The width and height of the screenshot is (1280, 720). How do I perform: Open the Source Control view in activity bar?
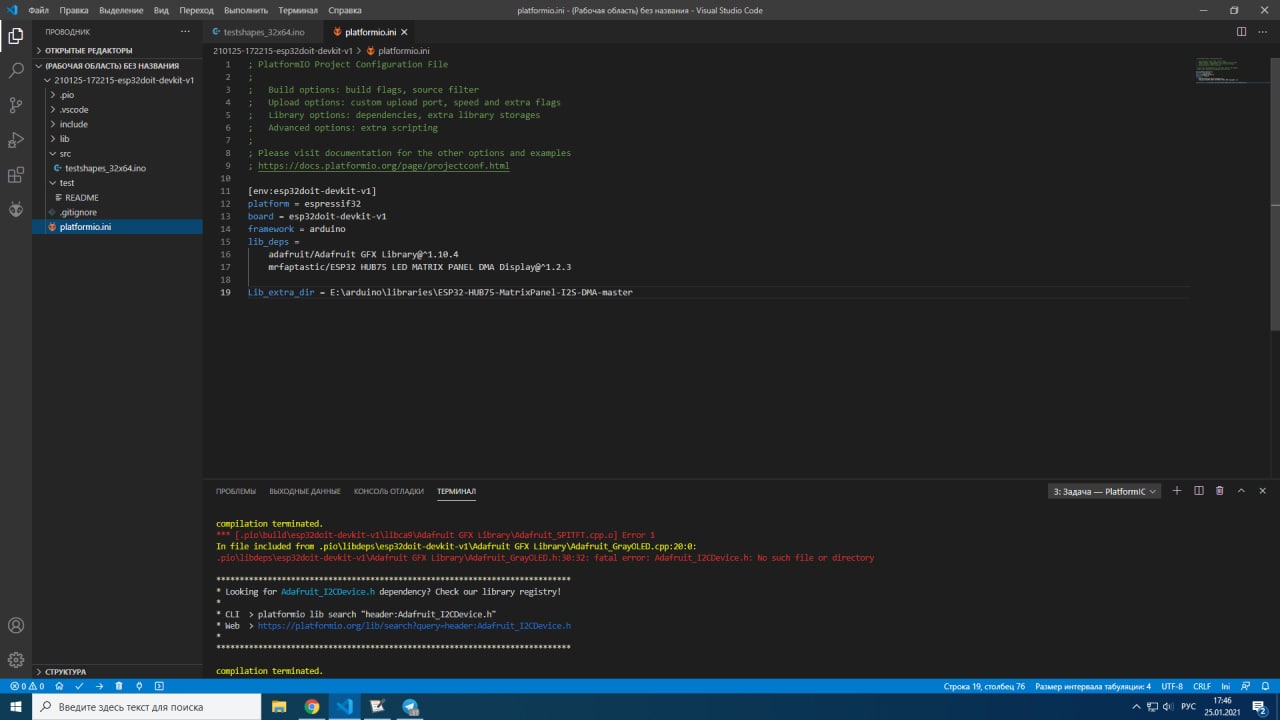click(16, 105)
